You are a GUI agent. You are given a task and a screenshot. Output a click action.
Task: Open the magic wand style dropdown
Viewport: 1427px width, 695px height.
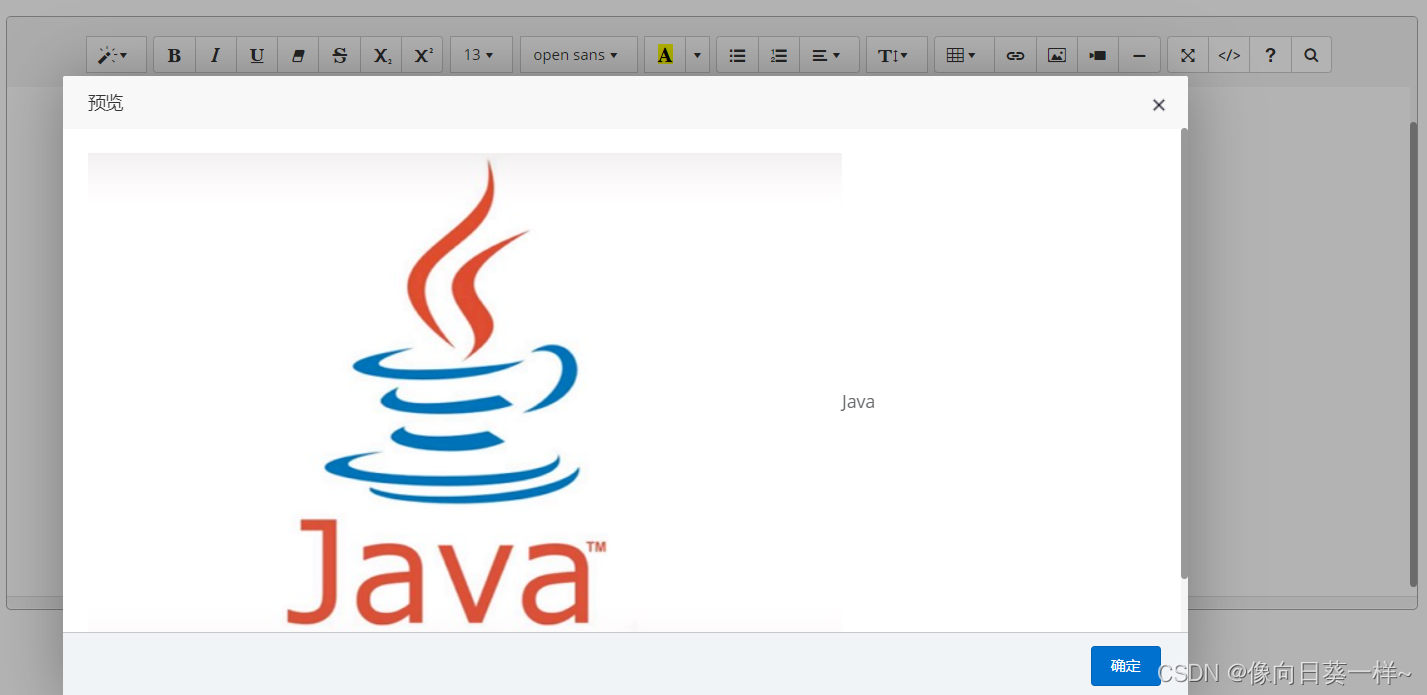[x=116, y=55]
